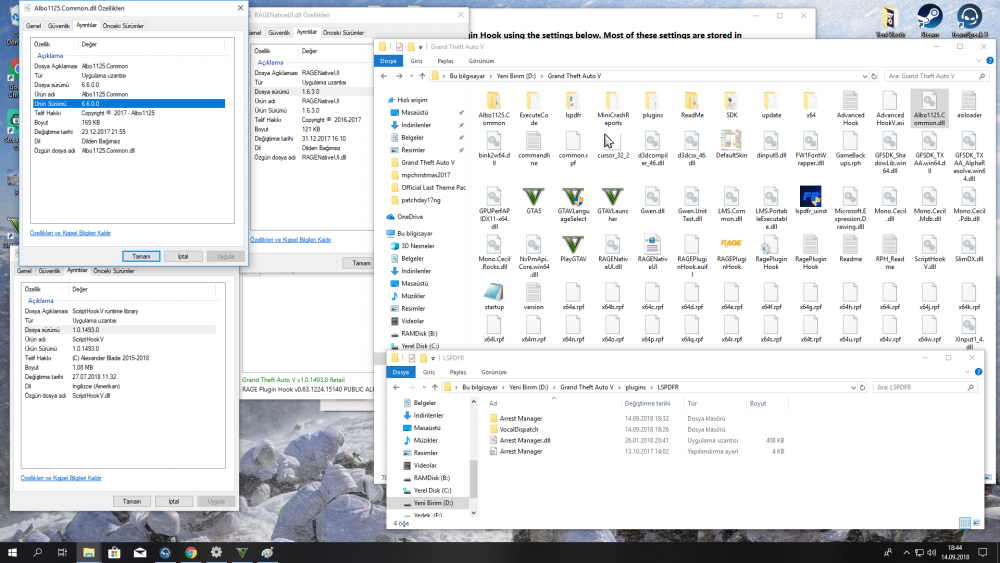This screenshot has height=563, width=1000.
Task: Switch to Güvenlik tab in ScriptHookV properties
Action: (49, 271)
